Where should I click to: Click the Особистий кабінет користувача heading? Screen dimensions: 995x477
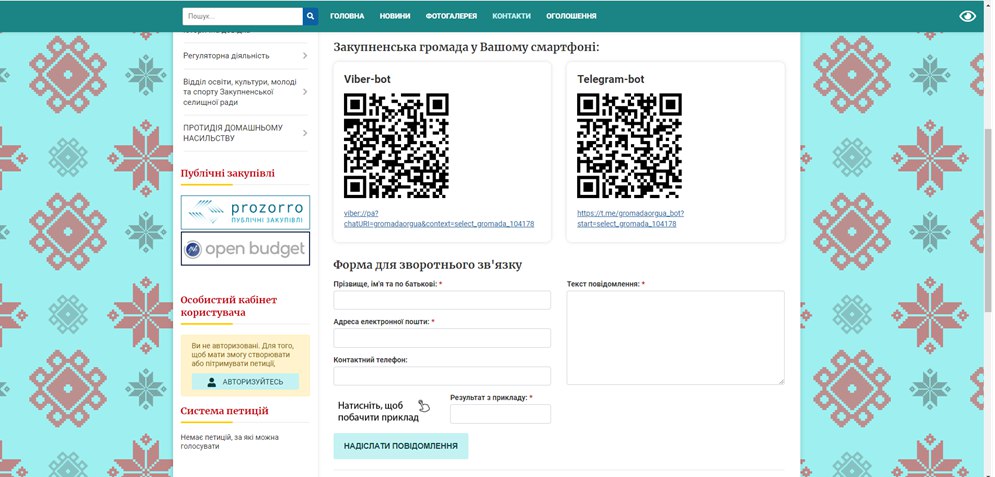[x=229, y=306]
